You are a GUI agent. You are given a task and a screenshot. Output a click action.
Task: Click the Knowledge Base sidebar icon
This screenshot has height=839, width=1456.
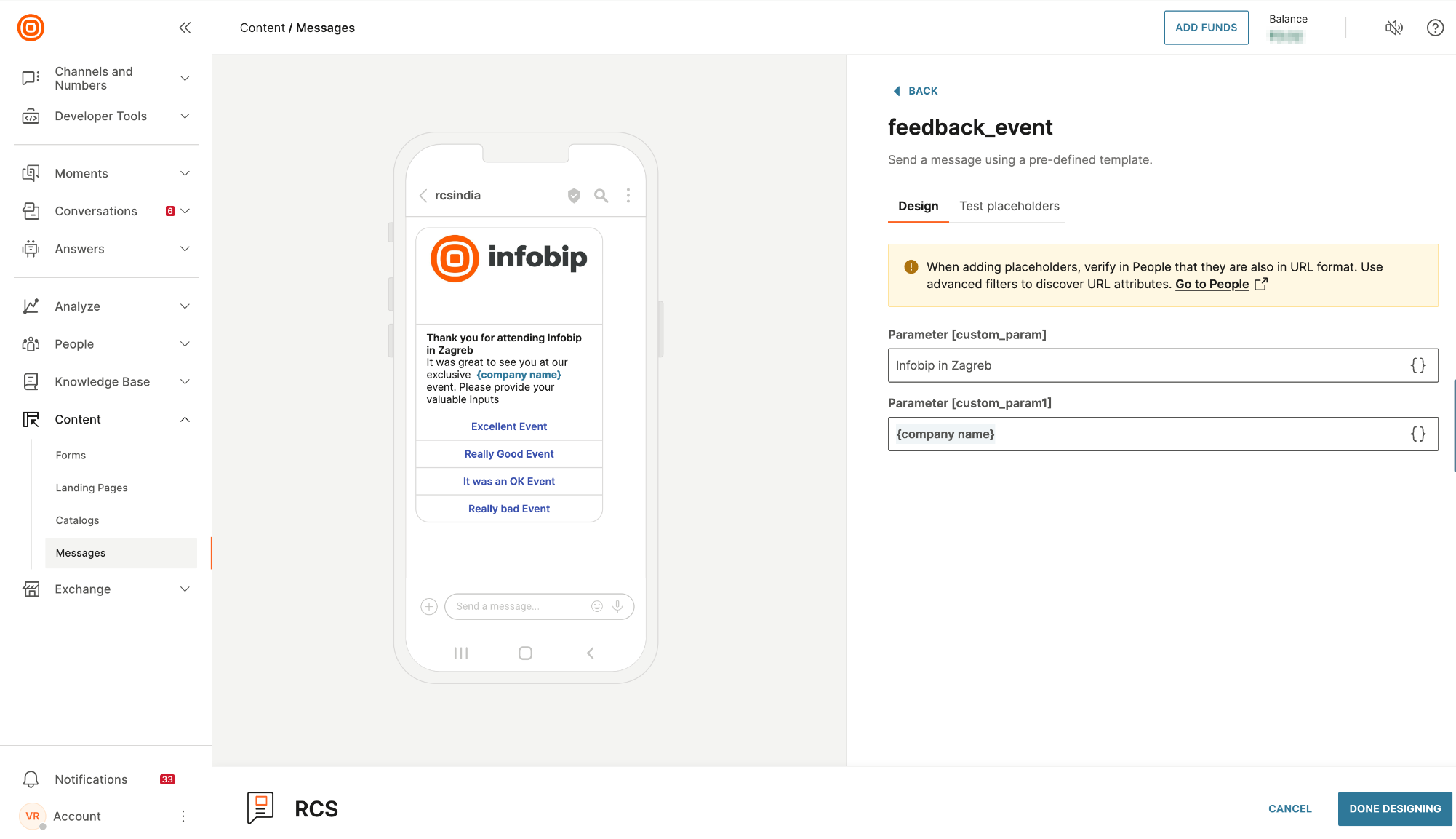(x=30, y=381)
